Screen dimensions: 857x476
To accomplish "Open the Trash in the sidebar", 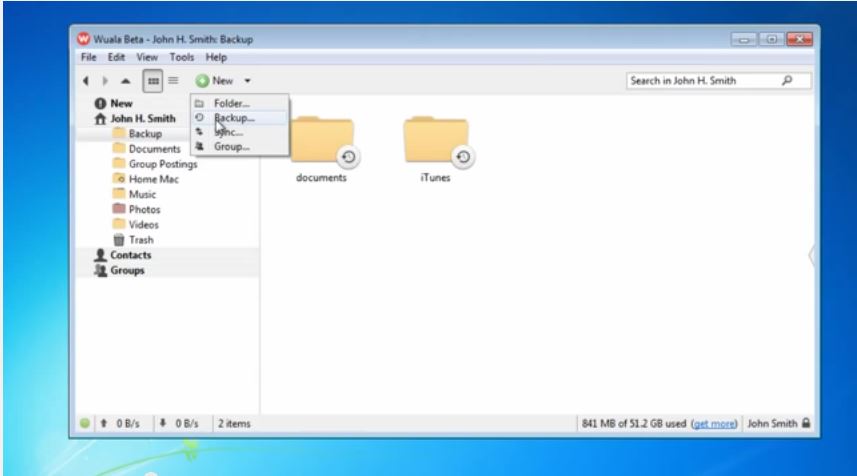I will point(140,240).
